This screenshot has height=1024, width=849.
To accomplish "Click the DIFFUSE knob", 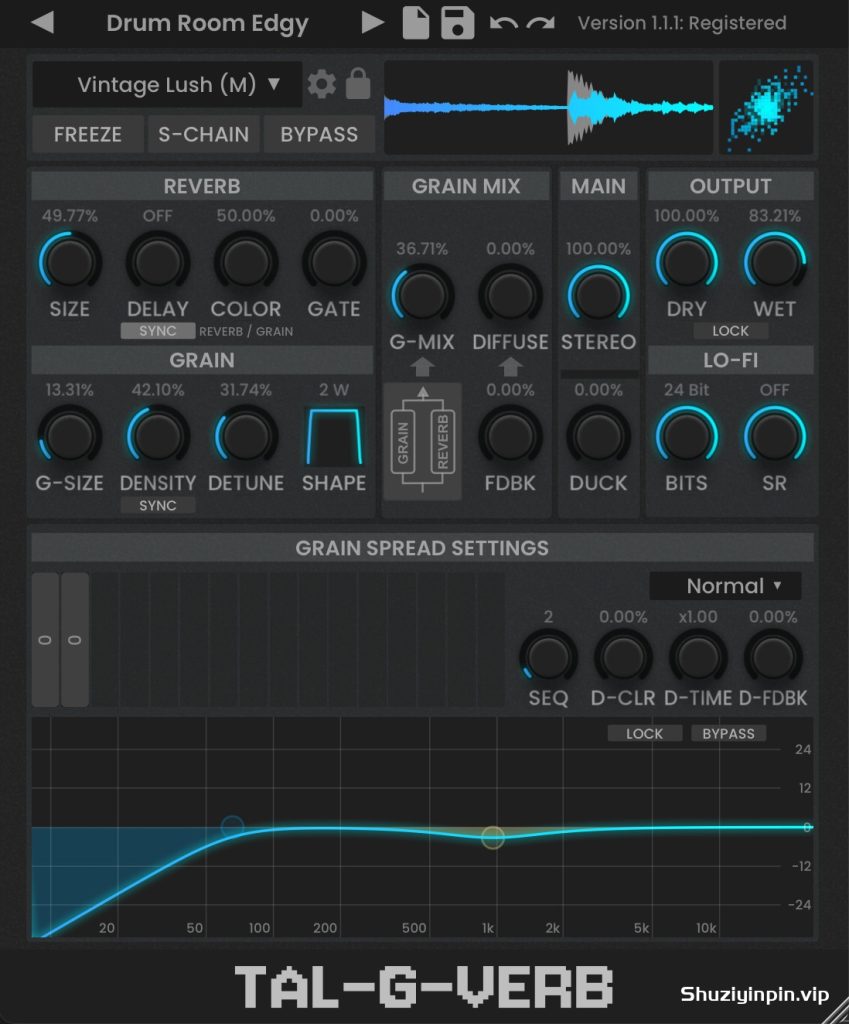I will tap(510, 295).
